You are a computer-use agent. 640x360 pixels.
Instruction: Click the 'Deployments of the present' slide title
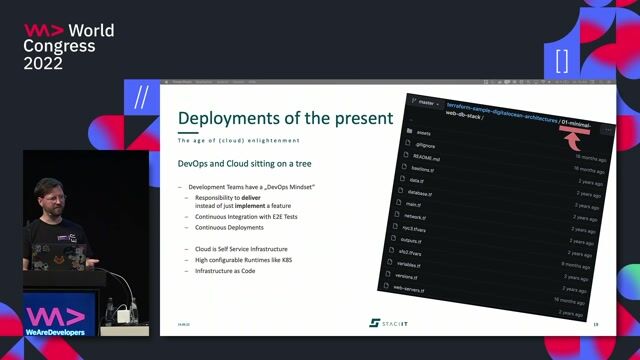tap(285, 118)
